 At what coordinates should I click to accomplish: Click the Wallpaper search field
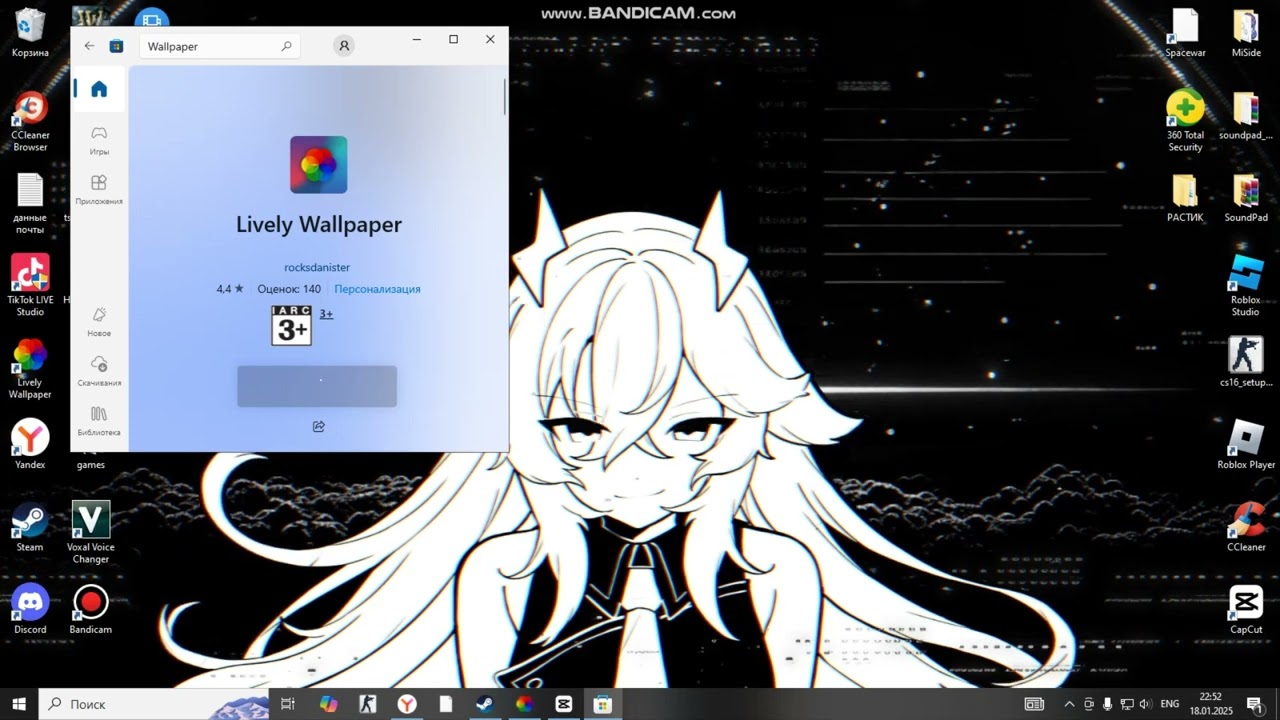click(x=219, y=46)
